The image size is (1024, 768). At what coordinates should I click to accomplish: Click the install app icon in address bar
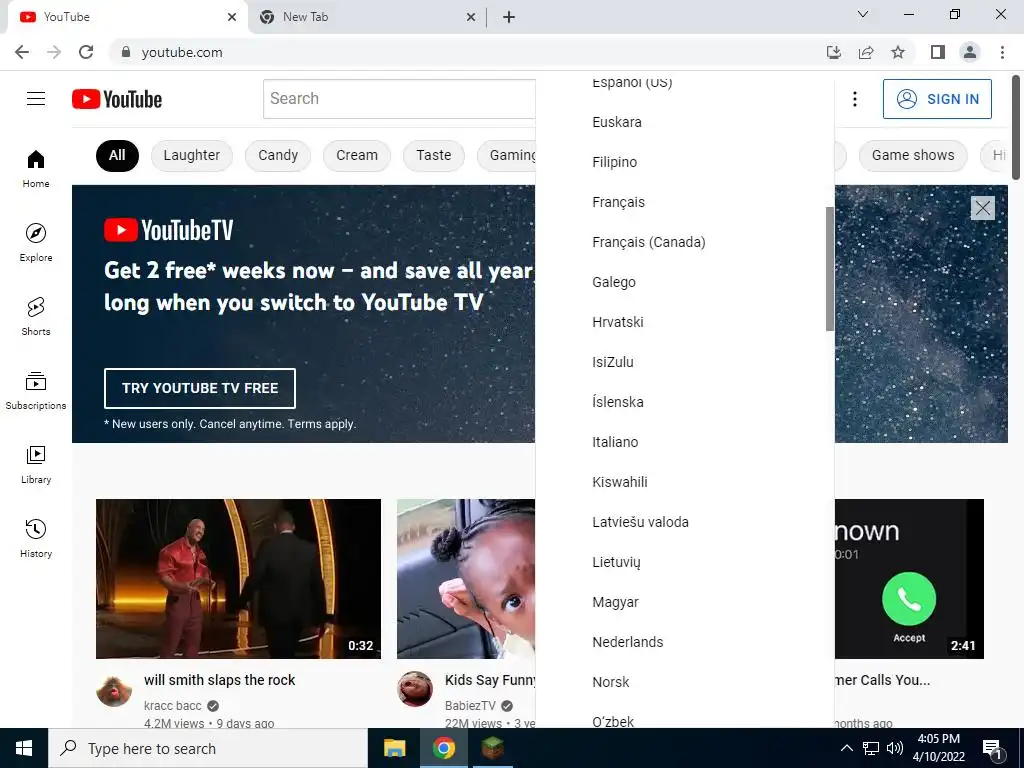point(834,52)
